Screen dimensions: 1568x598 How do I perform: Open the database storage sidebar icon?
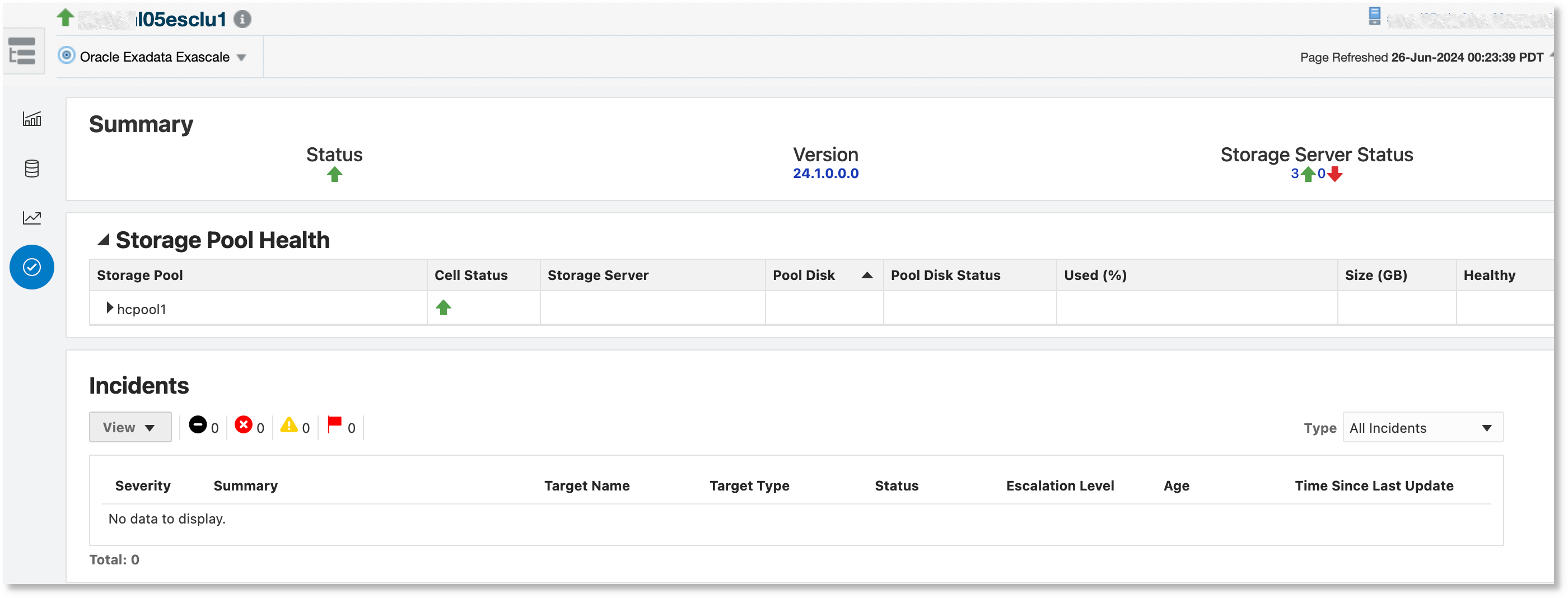coord(32,169)
